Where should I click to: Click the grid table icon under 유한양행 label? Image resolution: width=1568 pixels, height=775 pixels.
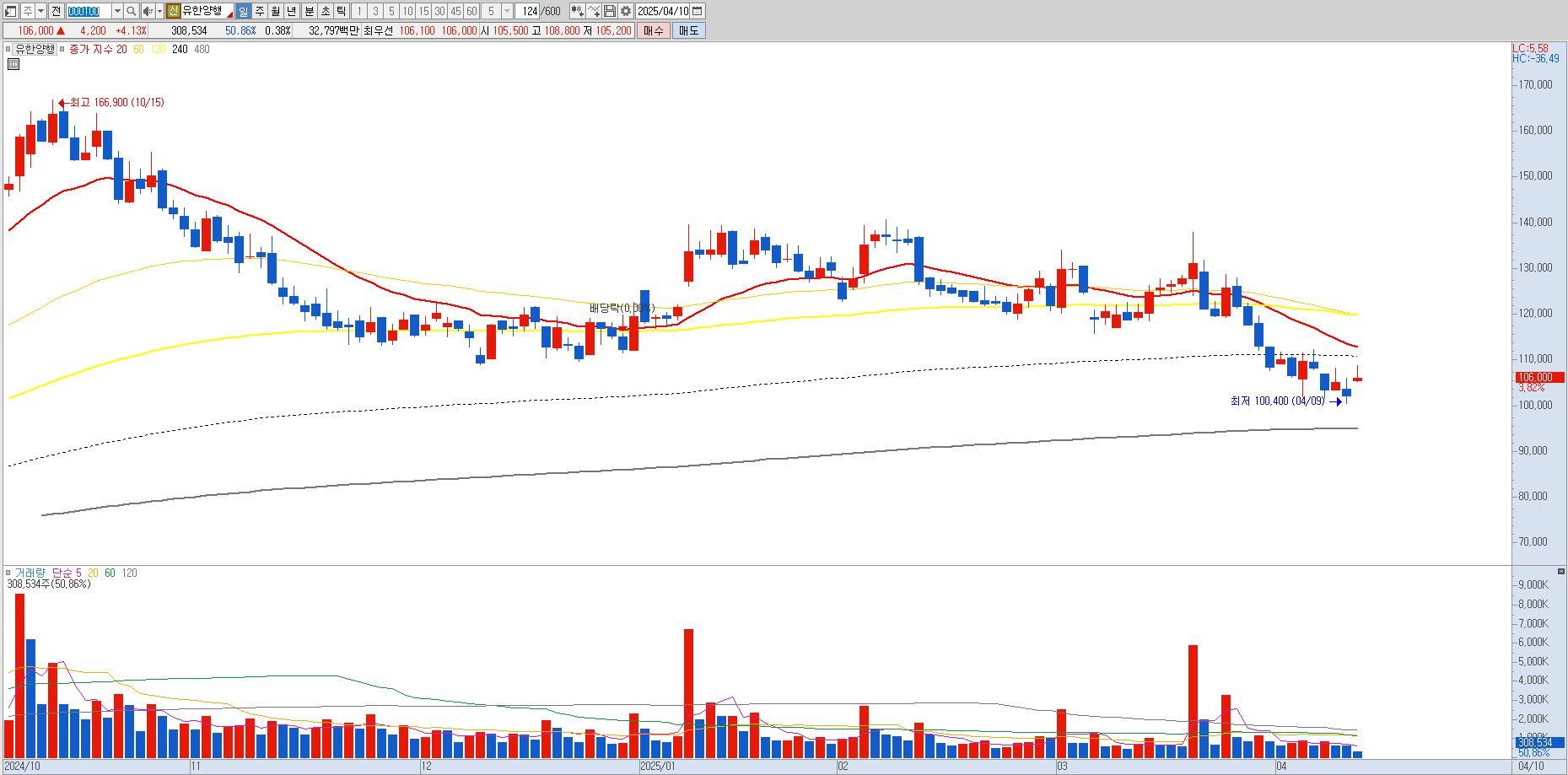(13, 64)
